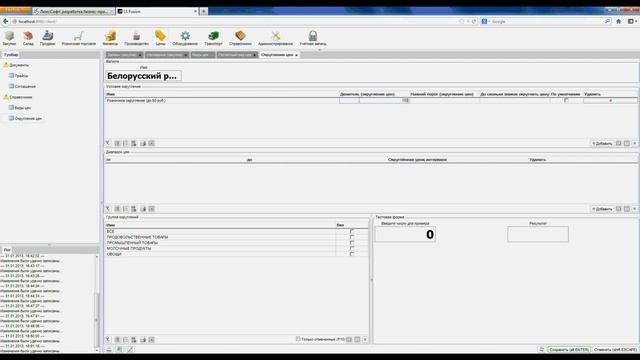Viewport: 640px width, 360px height.
Task: Open dropdown arrow right of rounding conditions Добавить
Action: pyautogui.click(x=635, y=143)
